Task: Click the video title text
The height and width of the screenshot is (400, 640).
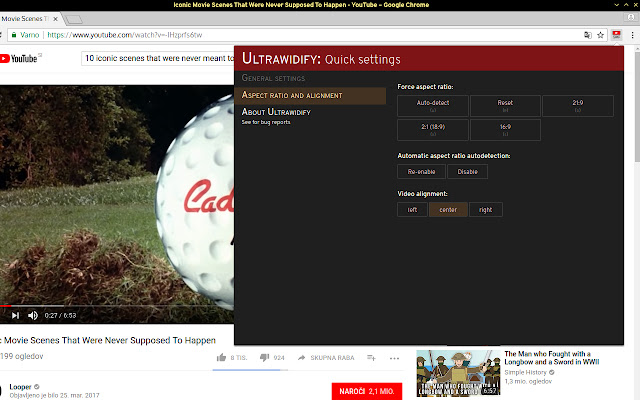Action: [109, 340]
